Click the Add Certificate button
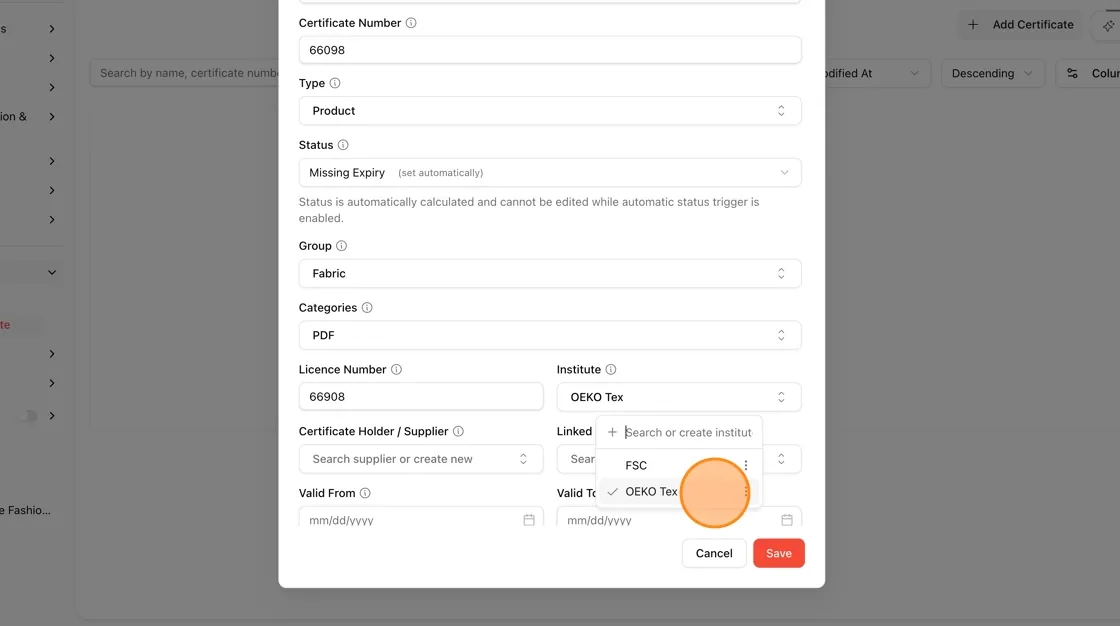 coord(1021,25)
